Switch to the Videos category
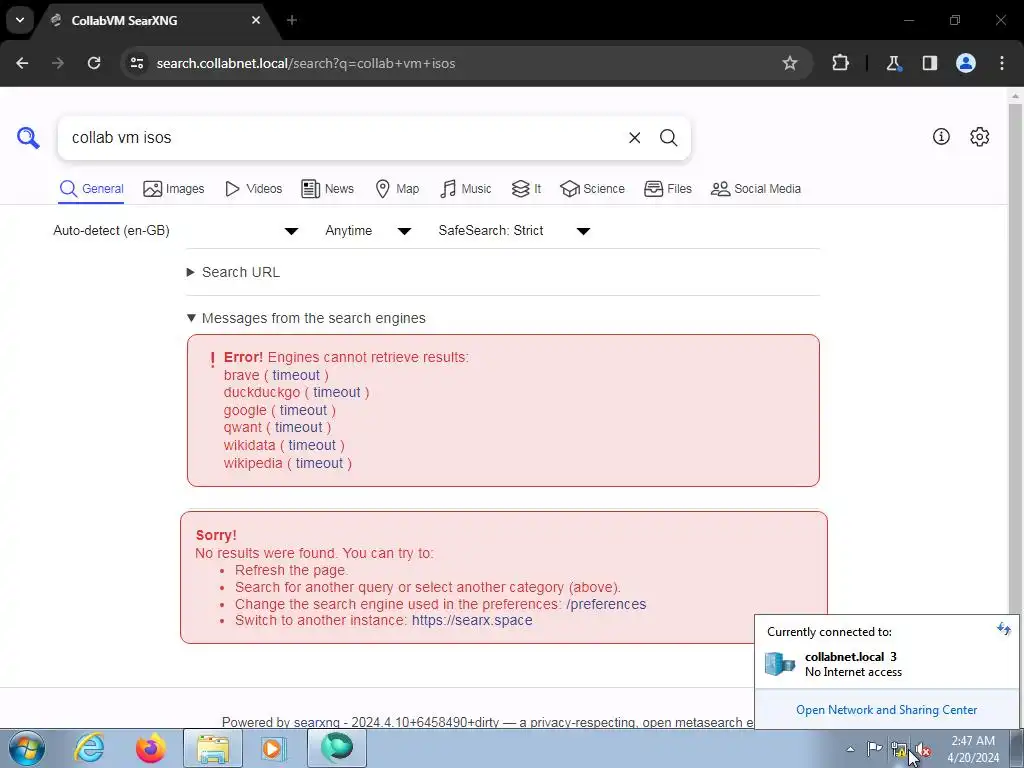The image size is (1024, 768). 253,189
